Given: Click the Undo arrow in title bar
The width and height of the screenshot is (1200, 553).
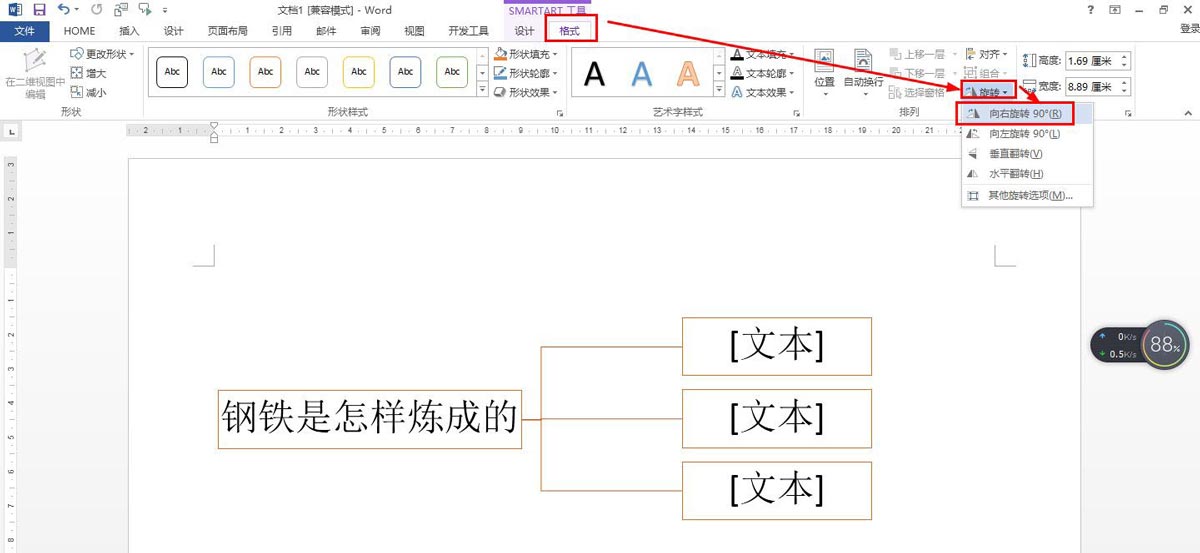Looking at the screenshot, I should tap(64, 10).
